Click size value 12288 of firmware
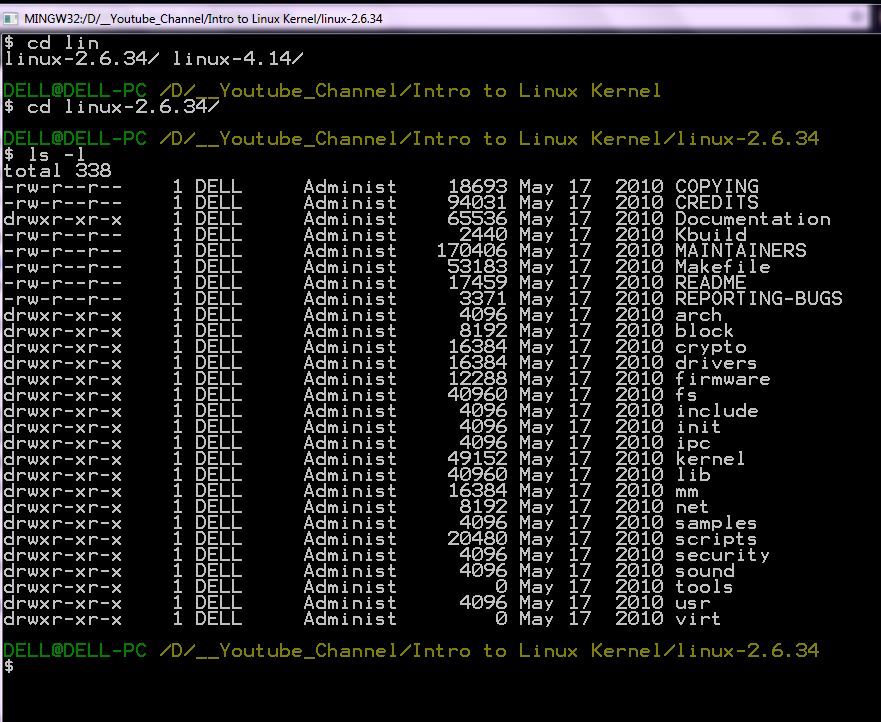 [x=478, y=379]
